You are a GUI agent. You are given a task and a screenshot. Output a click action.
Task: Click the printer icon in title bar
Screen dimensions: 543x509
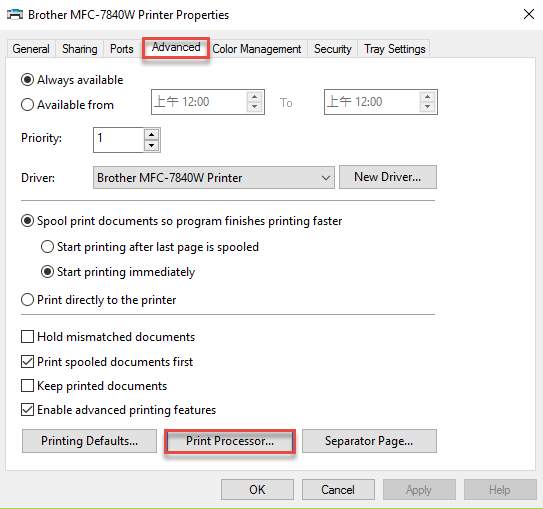pyautogui.click(x=15, y=15)
